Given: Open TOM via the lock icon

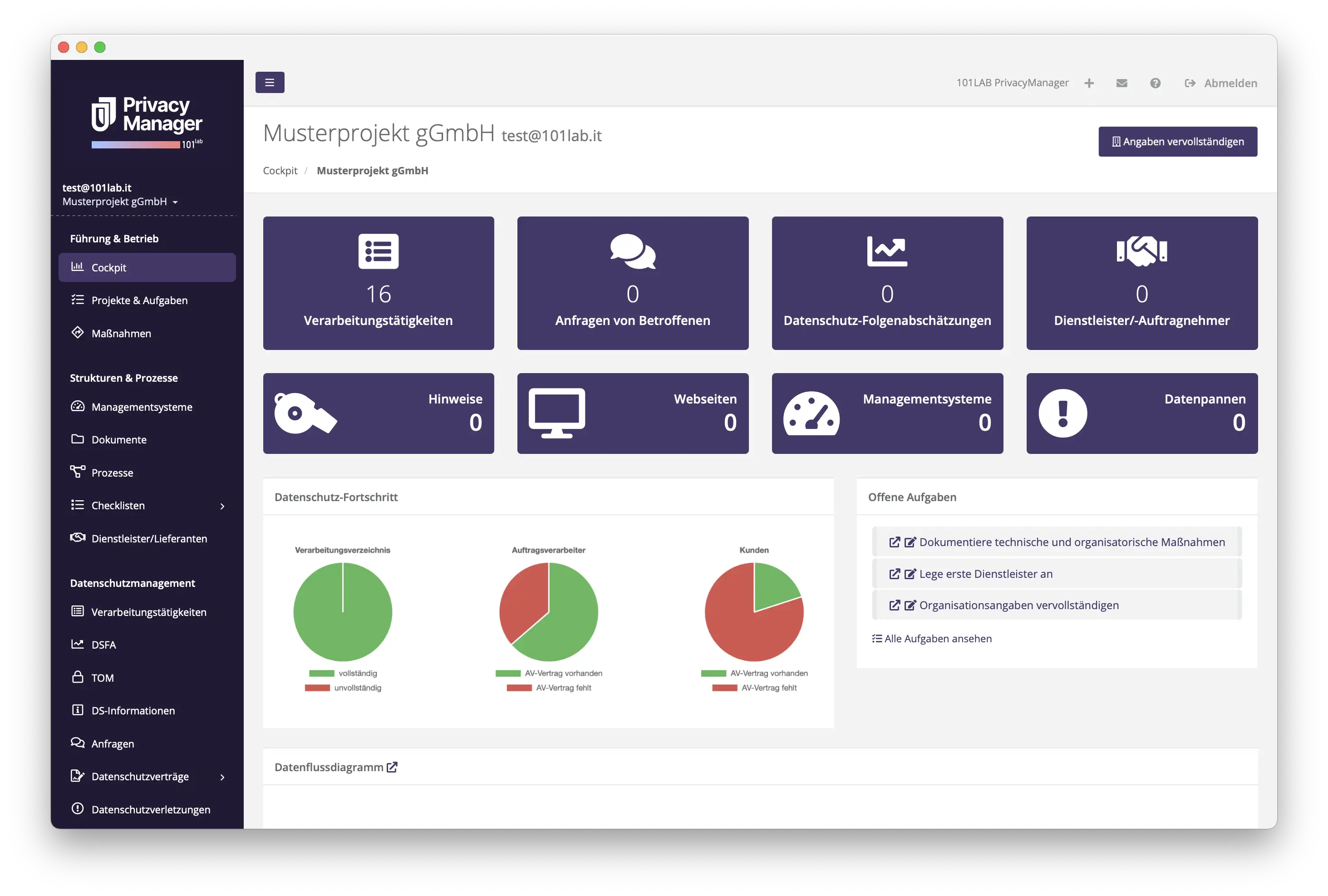Looking at the screenshot, I should (78, 677).
